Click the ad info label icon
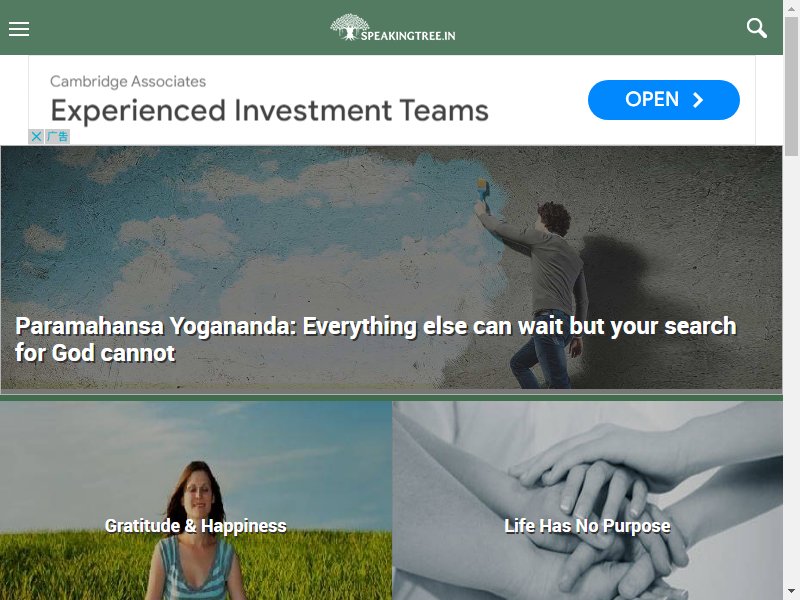Screen dimensions: 800x600 (x=57, y=136)
